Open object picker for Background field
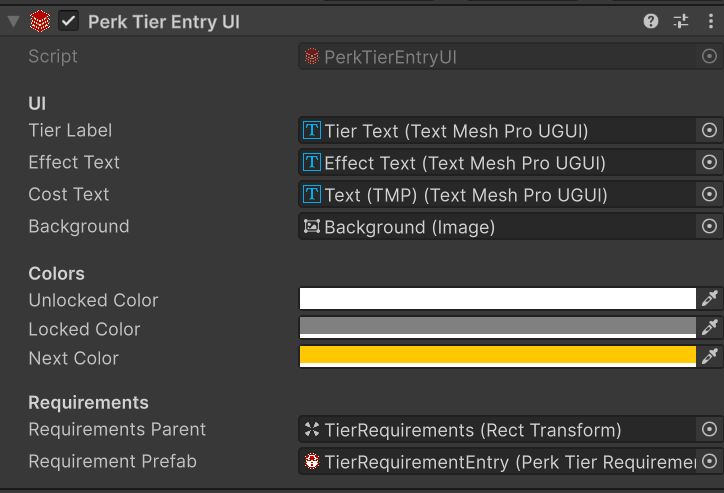Viewport: 724px width, 493px height. (x=709, y=226)
